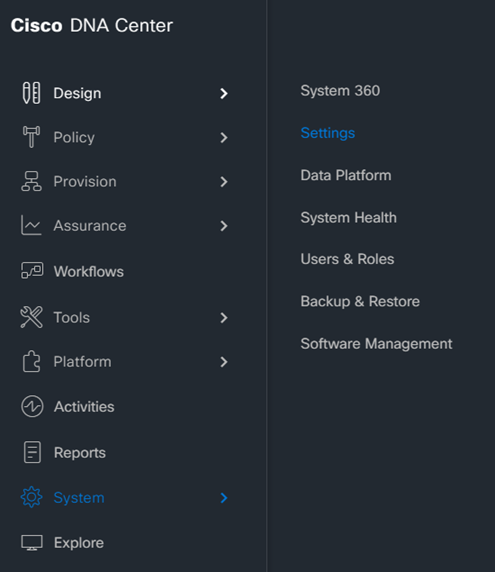
Task: Click the Policy gavel icon
Action: (31, 137)
